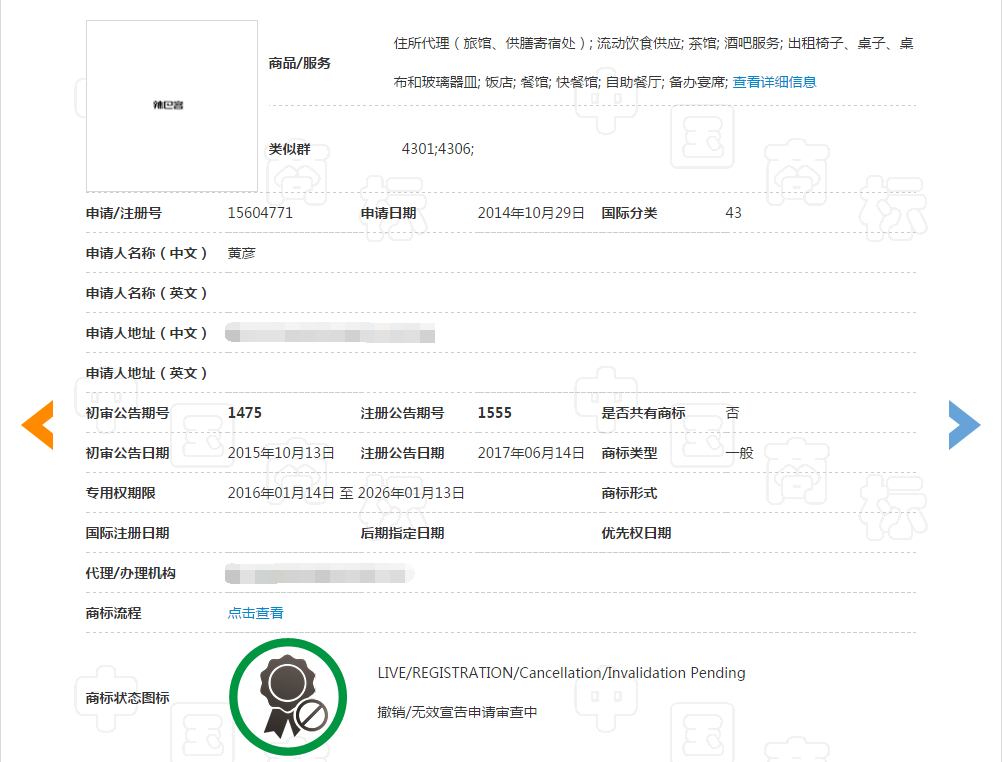Image resolution: width=1002 pixels, height=762 pixels.
Task: Select the 是否共有商标 value 否
Action: 731,411
